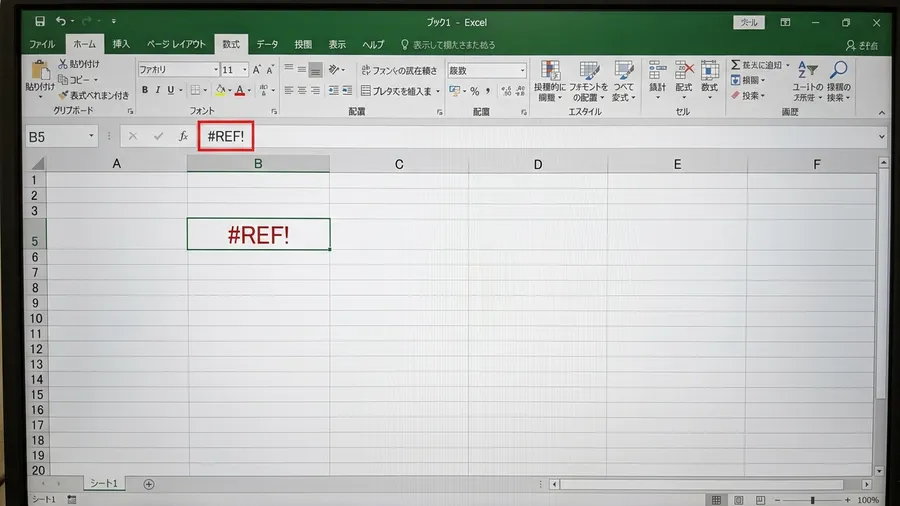Image resolution: width=900 pixels, height=506 pixels.
Task: Click the Delete cells icon with red X
Action: click(684, 71)
